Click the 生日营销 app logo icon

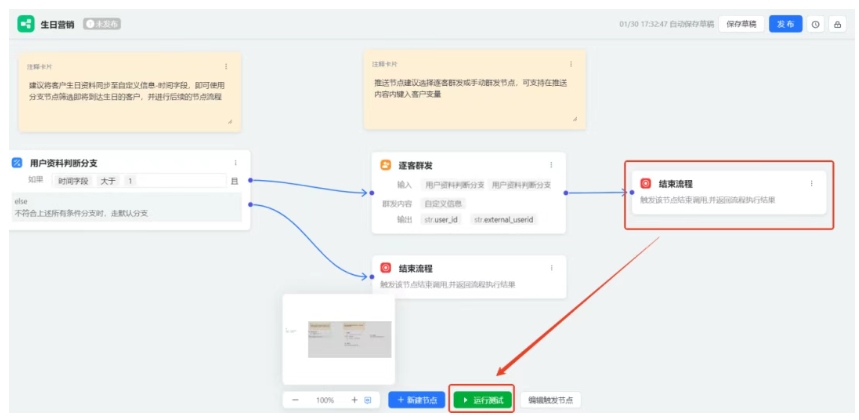coord(25,23)
